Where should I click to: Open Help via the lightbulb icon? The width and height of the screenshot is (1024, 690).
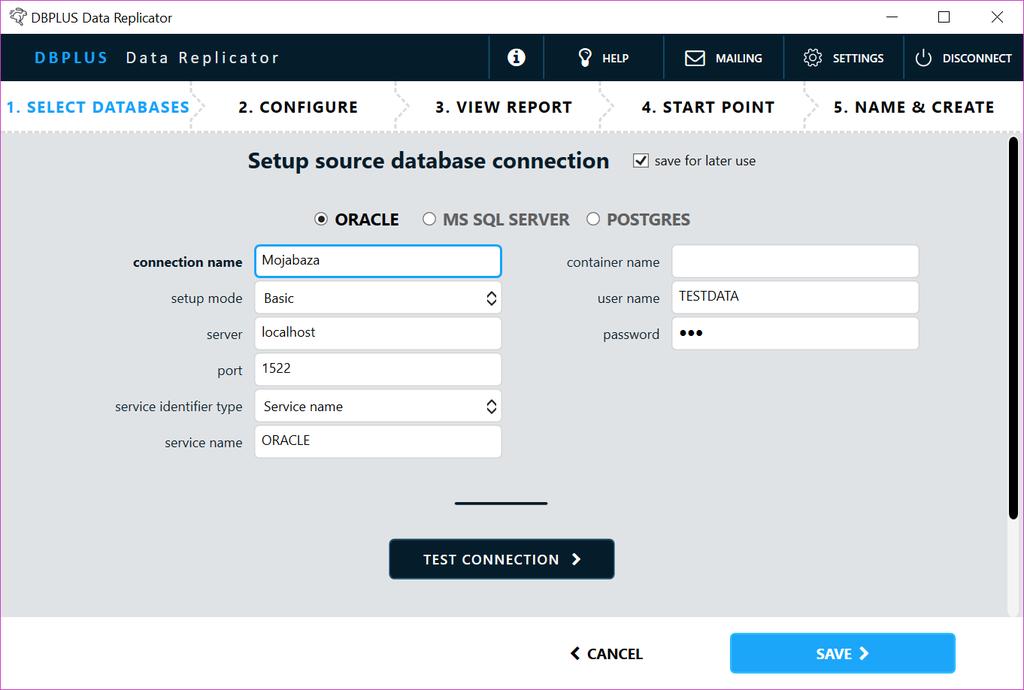click(584, 57)
